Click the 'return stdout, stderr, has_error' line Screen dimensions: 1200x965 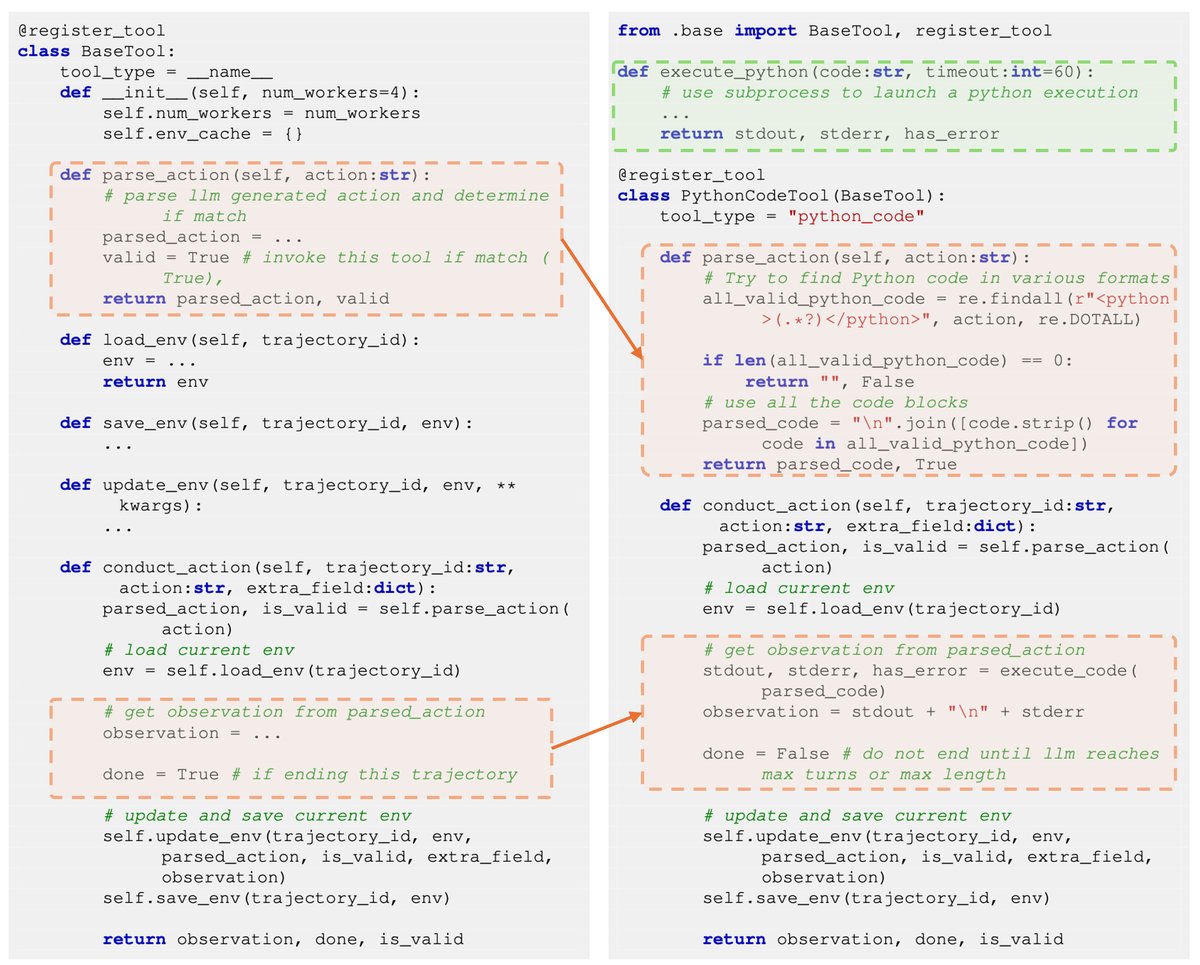coord(830,134)
